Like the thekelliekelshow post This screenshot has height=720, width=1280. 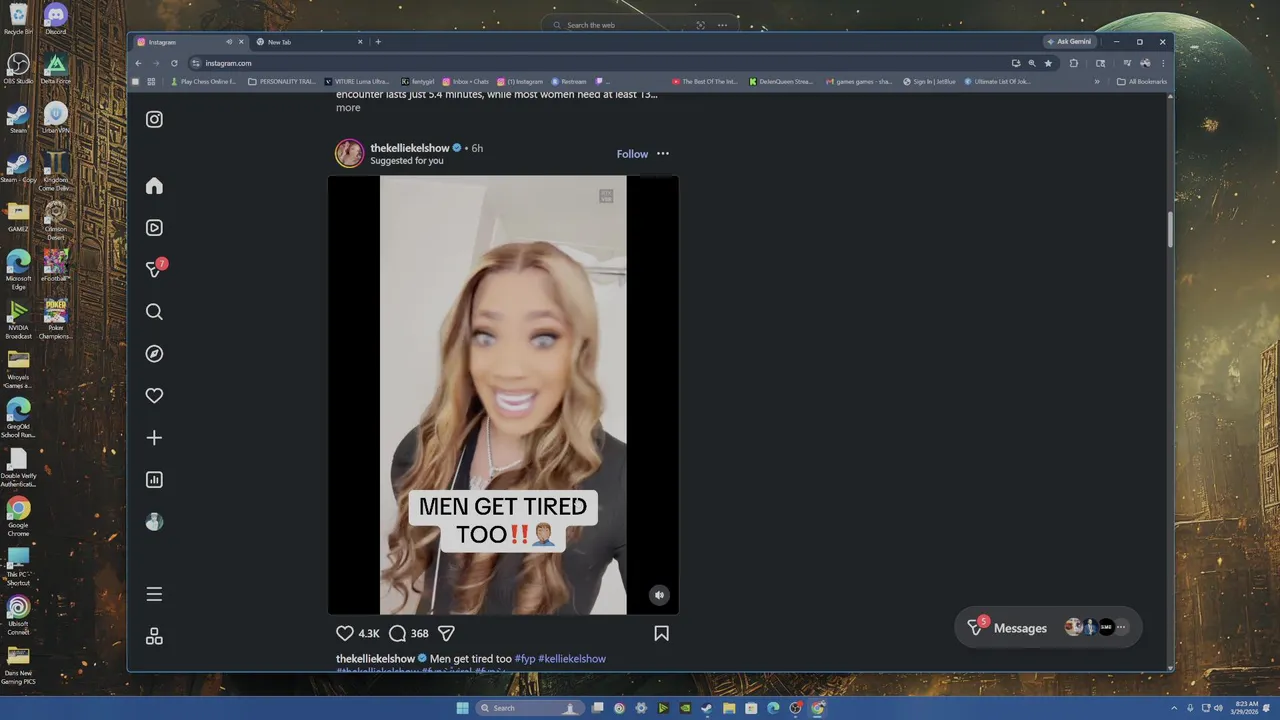click(345, 633)
